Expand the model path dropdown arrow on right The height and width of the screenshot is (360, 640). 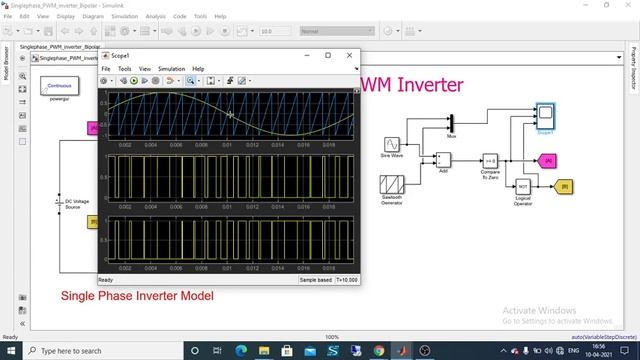tap(619, 58)
